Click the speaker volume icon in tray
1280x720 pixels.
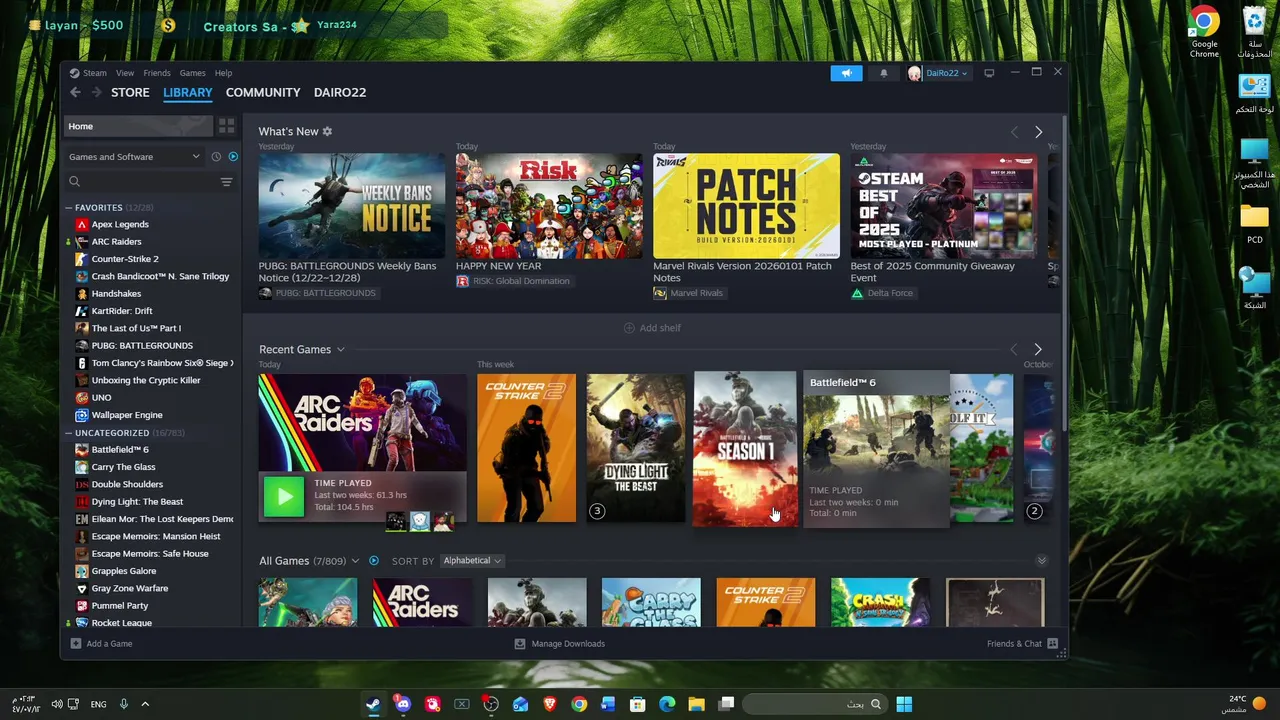point(57,704)
